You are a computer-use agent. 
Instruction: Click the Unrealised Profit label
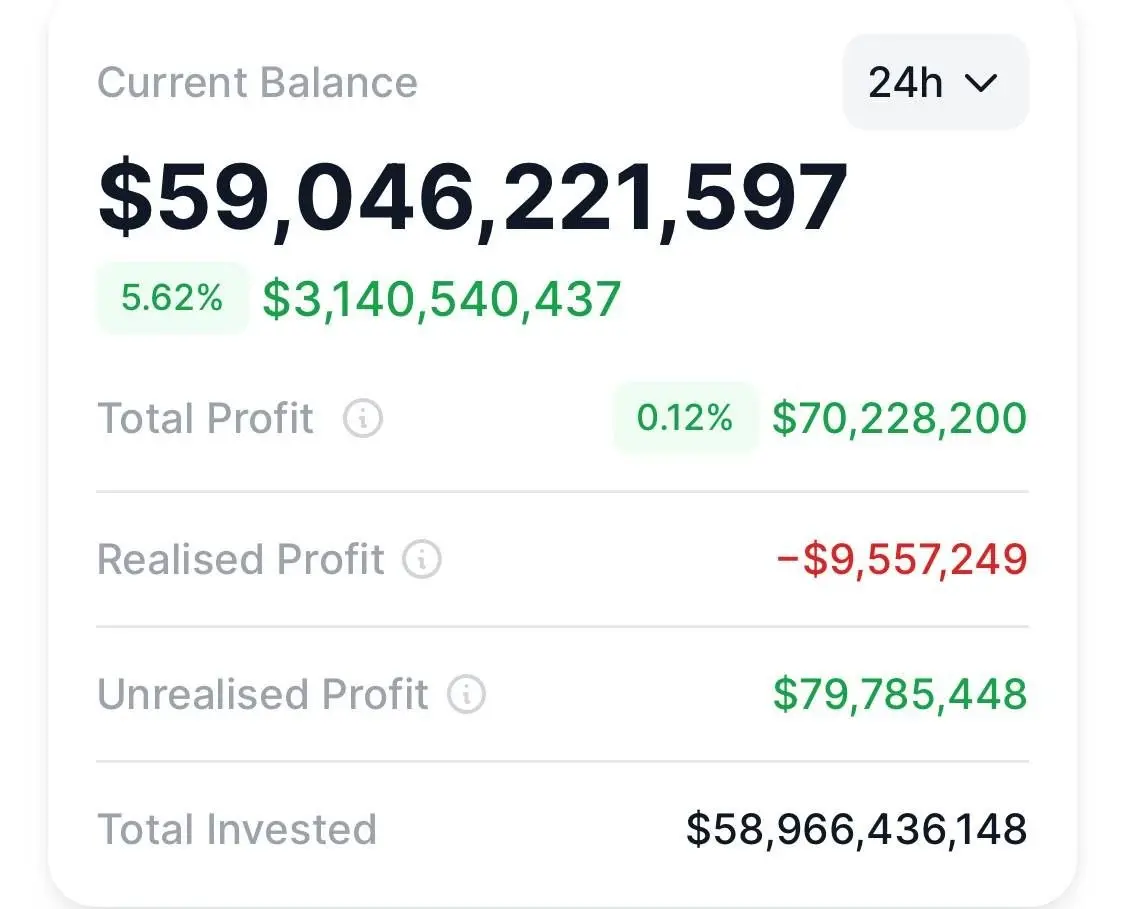[x=262, y=694]
